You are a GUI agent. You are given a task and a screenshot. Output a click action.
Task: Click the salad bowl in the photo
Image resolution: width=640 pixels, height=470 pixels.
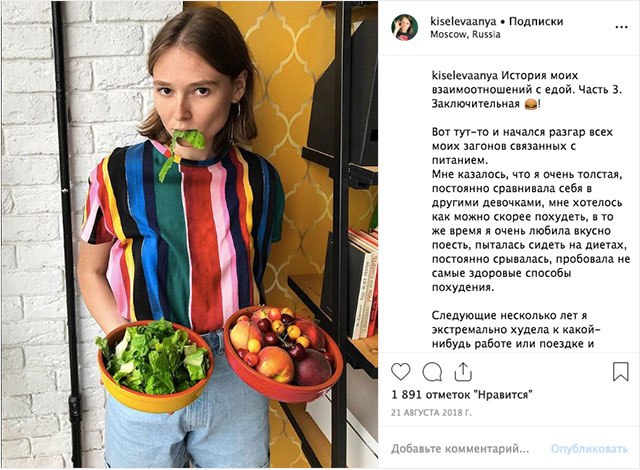[155, 365]
